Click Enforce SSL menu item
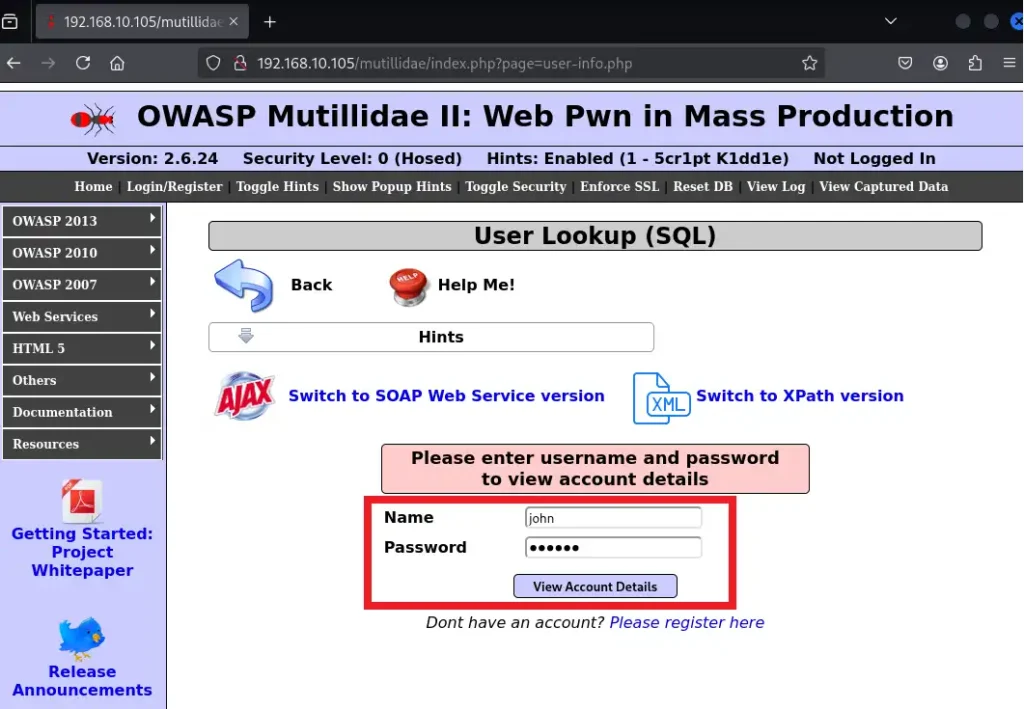 tap(620, 187)
